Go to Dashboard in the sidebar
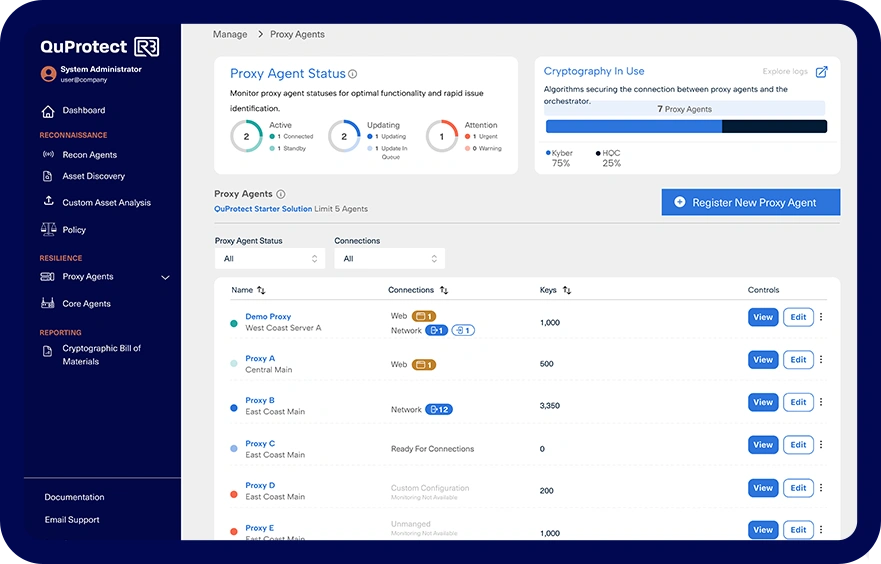Screen dimensions: 881x564 [x=84, y=111]
